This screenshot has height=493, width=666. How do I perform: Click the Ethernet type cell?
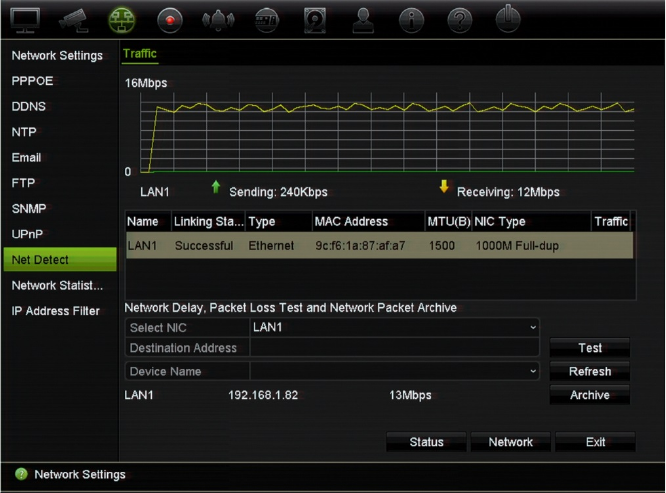coord(271,245)
